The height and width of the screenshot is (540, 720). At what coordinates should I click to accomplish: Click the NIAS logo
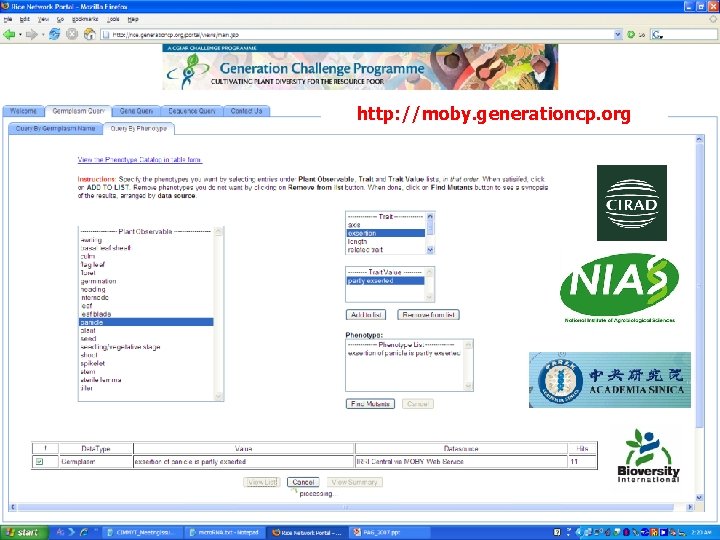(x=619, y=288)
